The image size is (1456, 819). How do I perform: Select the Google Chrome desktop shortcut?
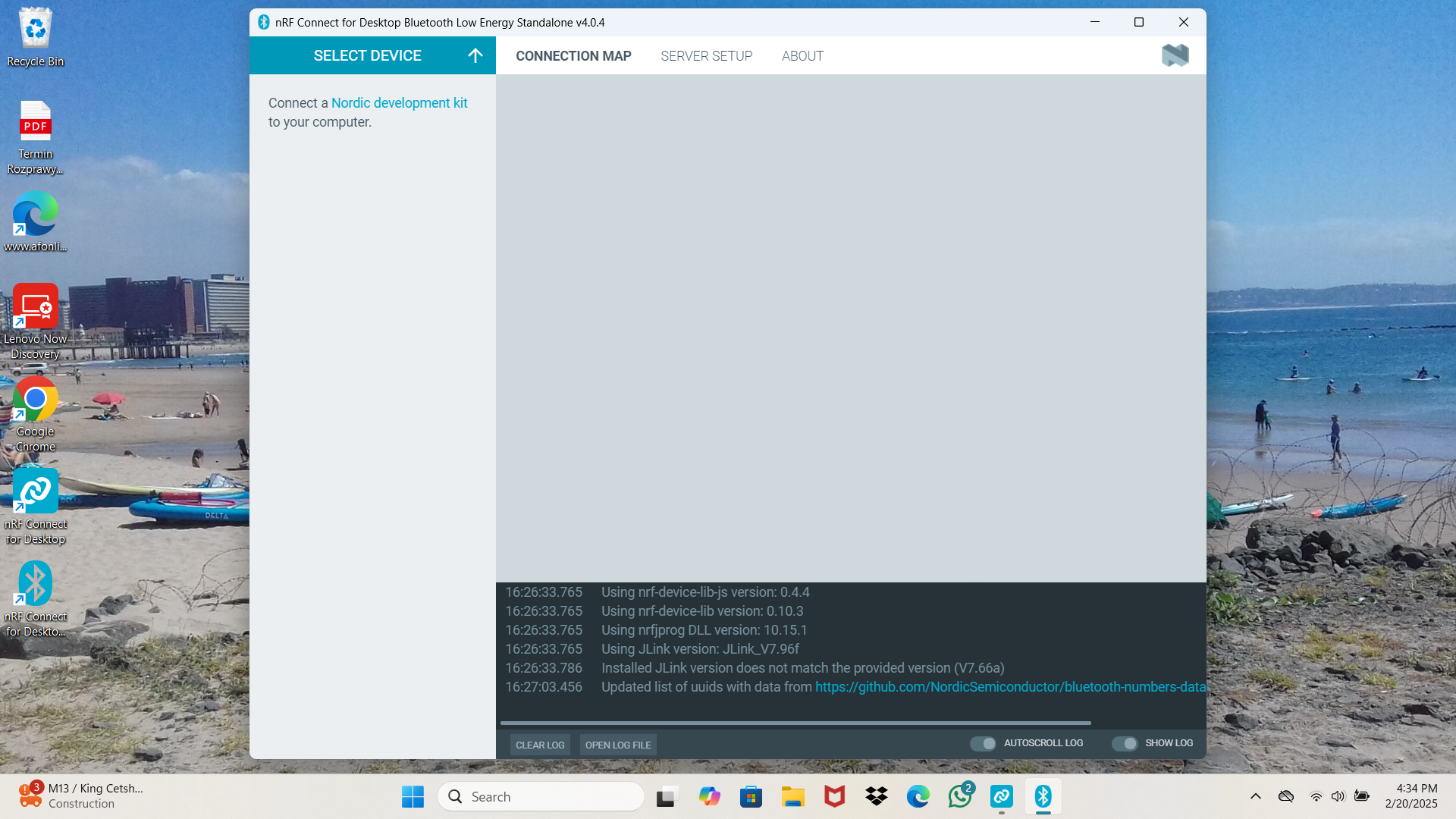click(x=35, y=415)
